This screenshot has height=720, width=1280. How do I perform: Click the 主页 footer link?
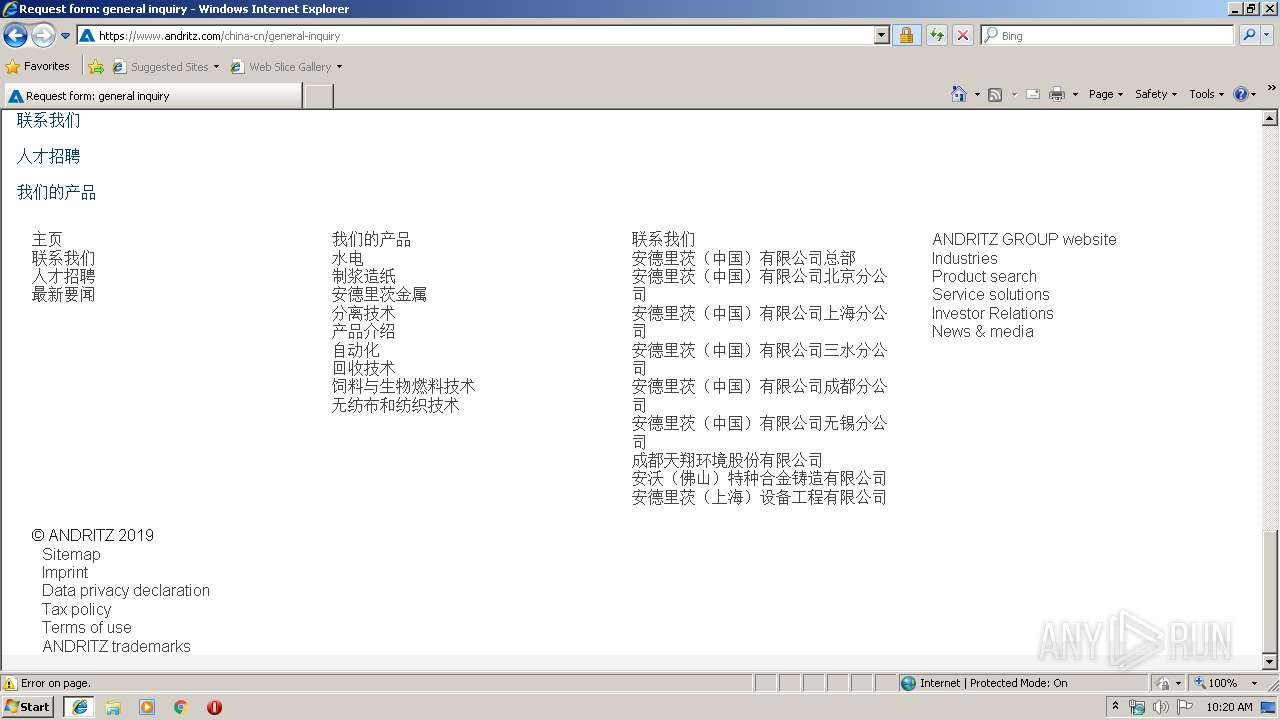coord(47,239)
